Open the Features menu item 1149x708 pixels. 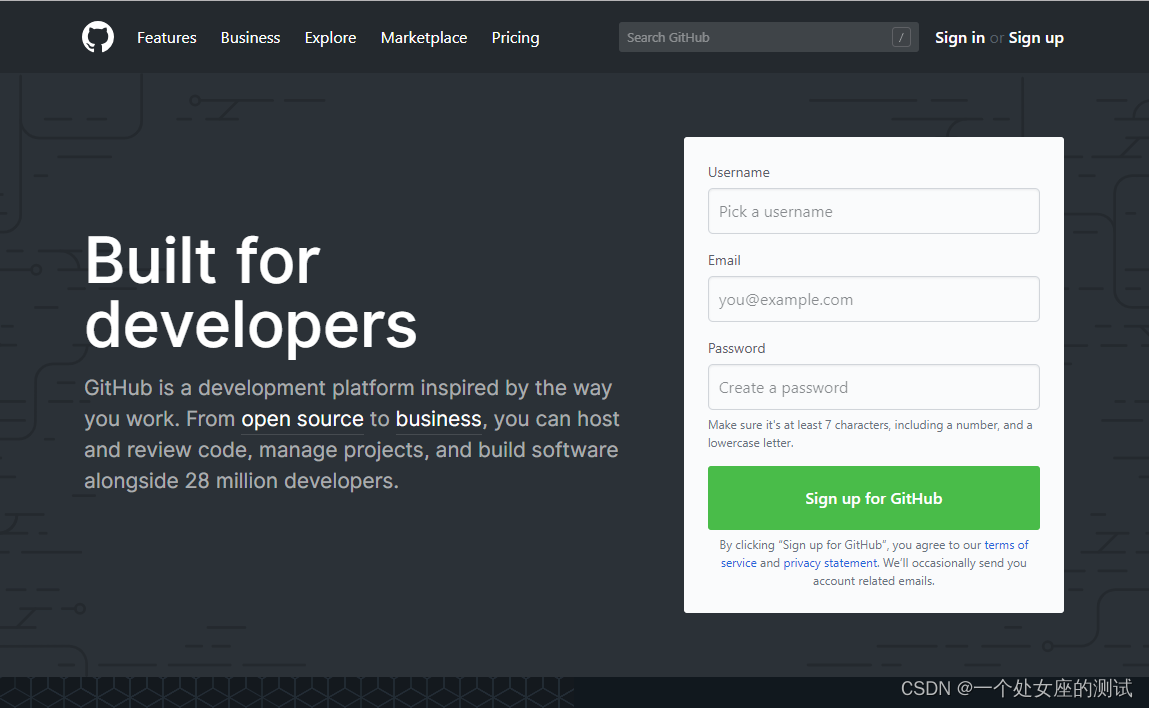tap(166, 37)
